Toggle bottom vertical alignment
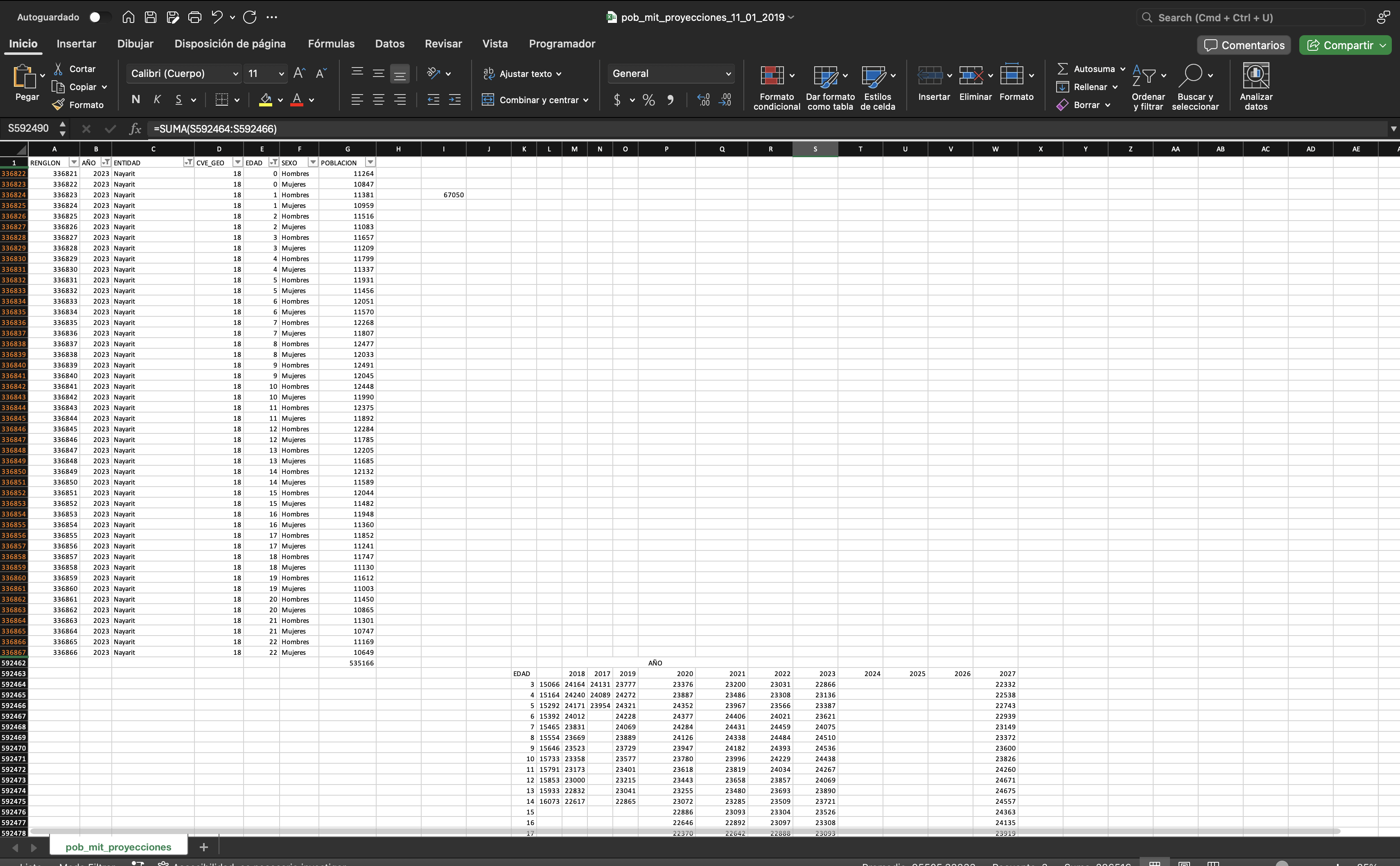 (x=400, y=73)
